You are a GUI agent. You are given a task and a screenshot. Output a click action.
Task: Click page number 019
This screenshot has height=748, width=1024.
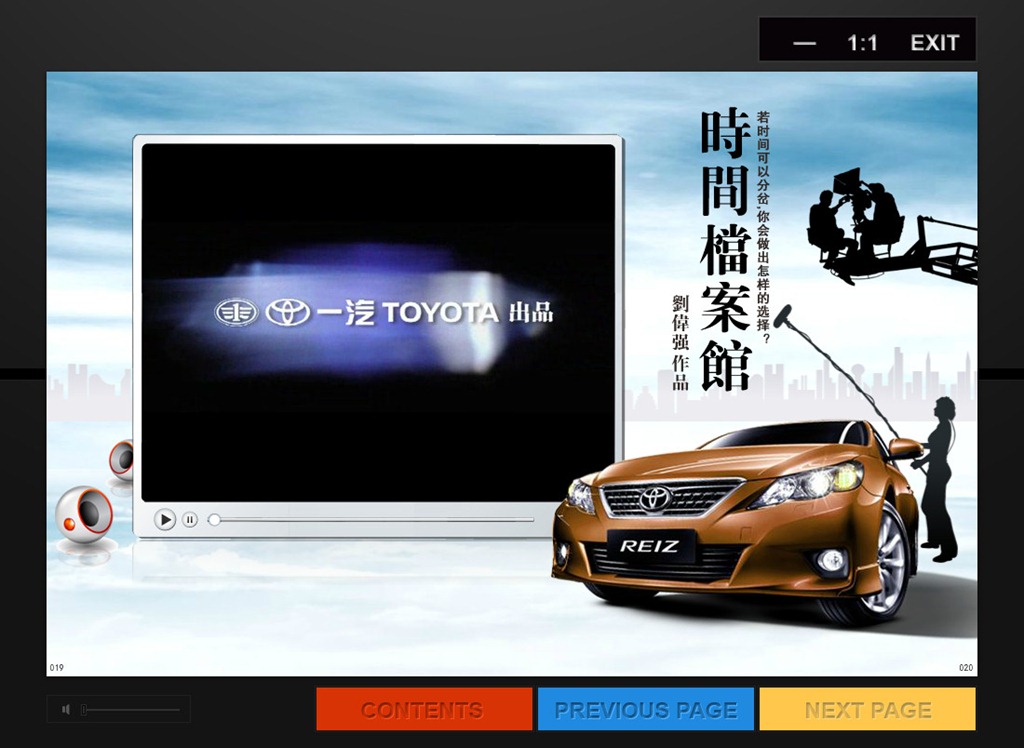tap(57, 668)
